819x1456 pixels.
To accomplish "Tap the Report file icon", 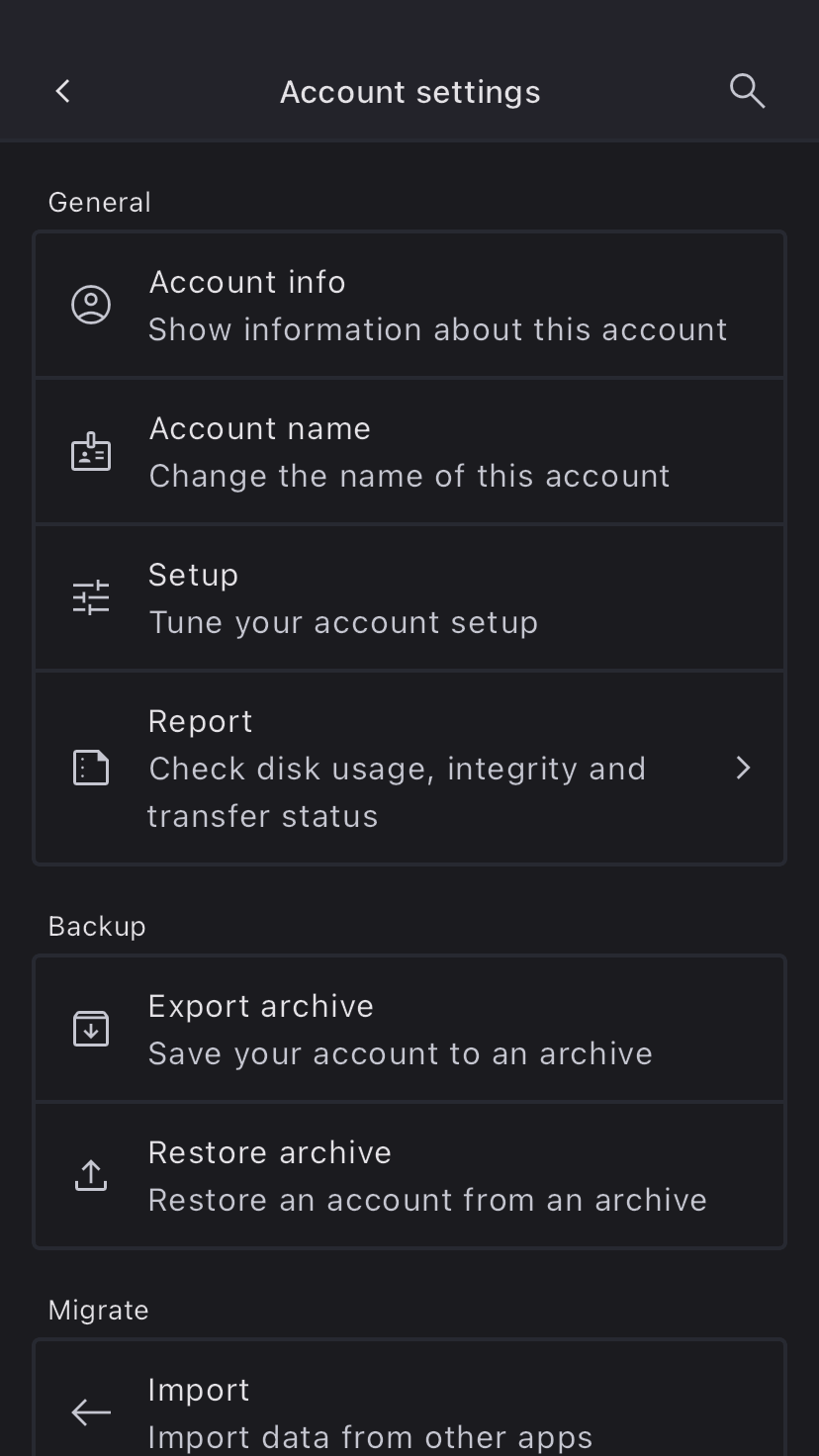I will coord(91,768).
